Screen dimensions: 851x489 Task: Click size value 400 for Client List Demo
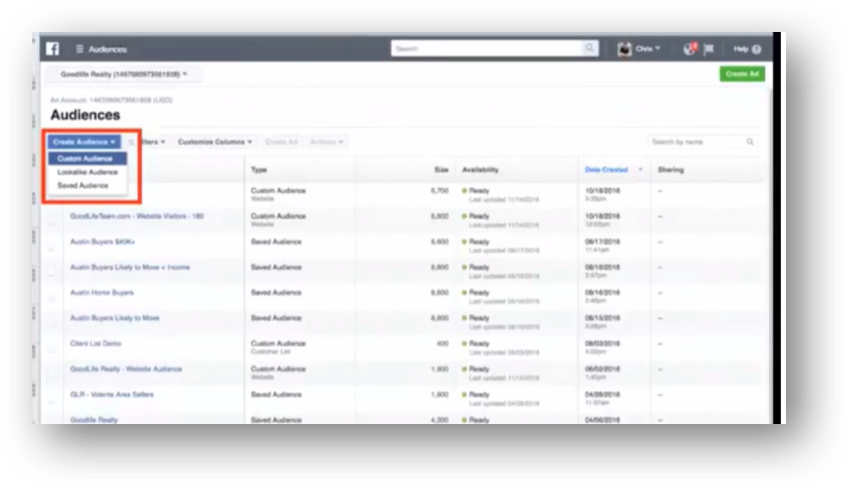[442, 344]
